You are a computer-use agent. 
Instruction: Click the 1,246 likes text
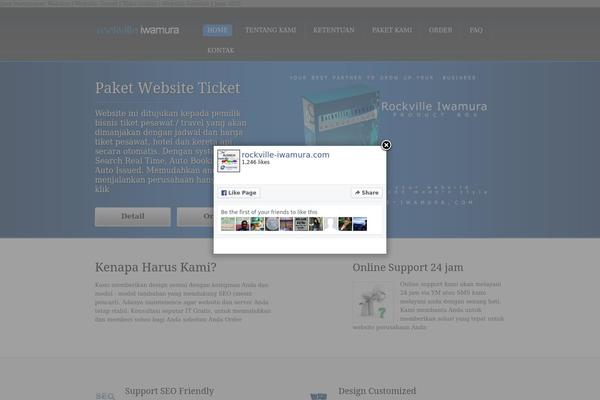click(x=255, y=162)
